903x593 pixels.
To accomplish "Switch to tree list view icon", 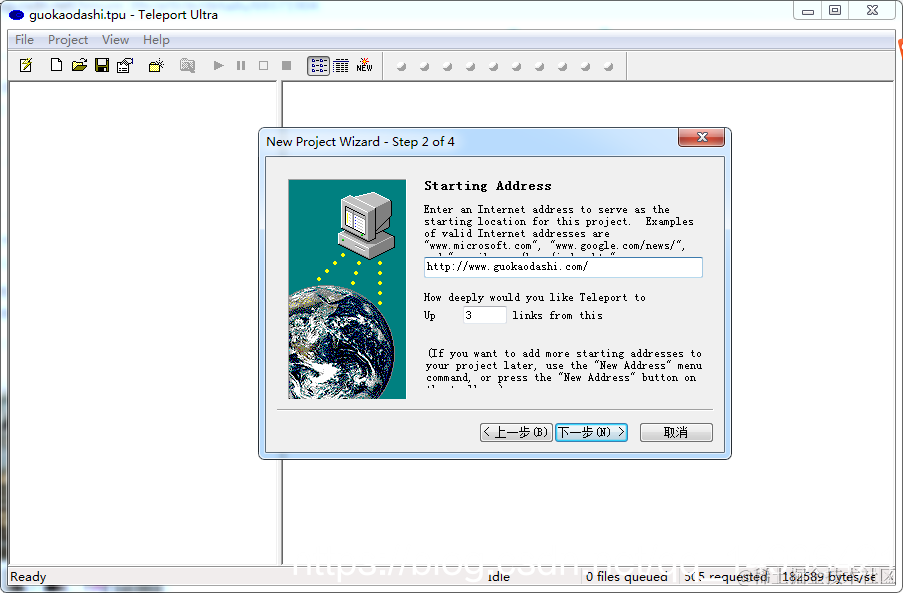I will (318, 66).
